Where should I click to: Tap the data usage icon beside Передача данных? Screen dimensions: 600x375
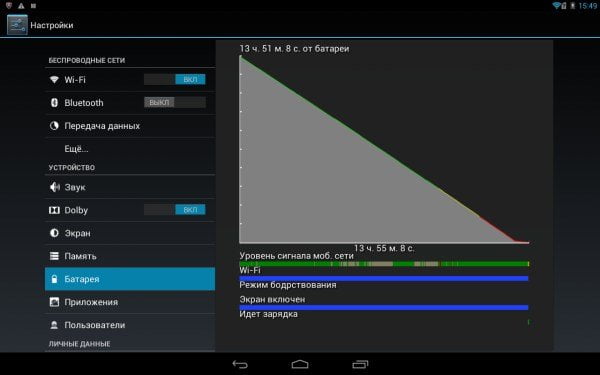click(54, 126)
